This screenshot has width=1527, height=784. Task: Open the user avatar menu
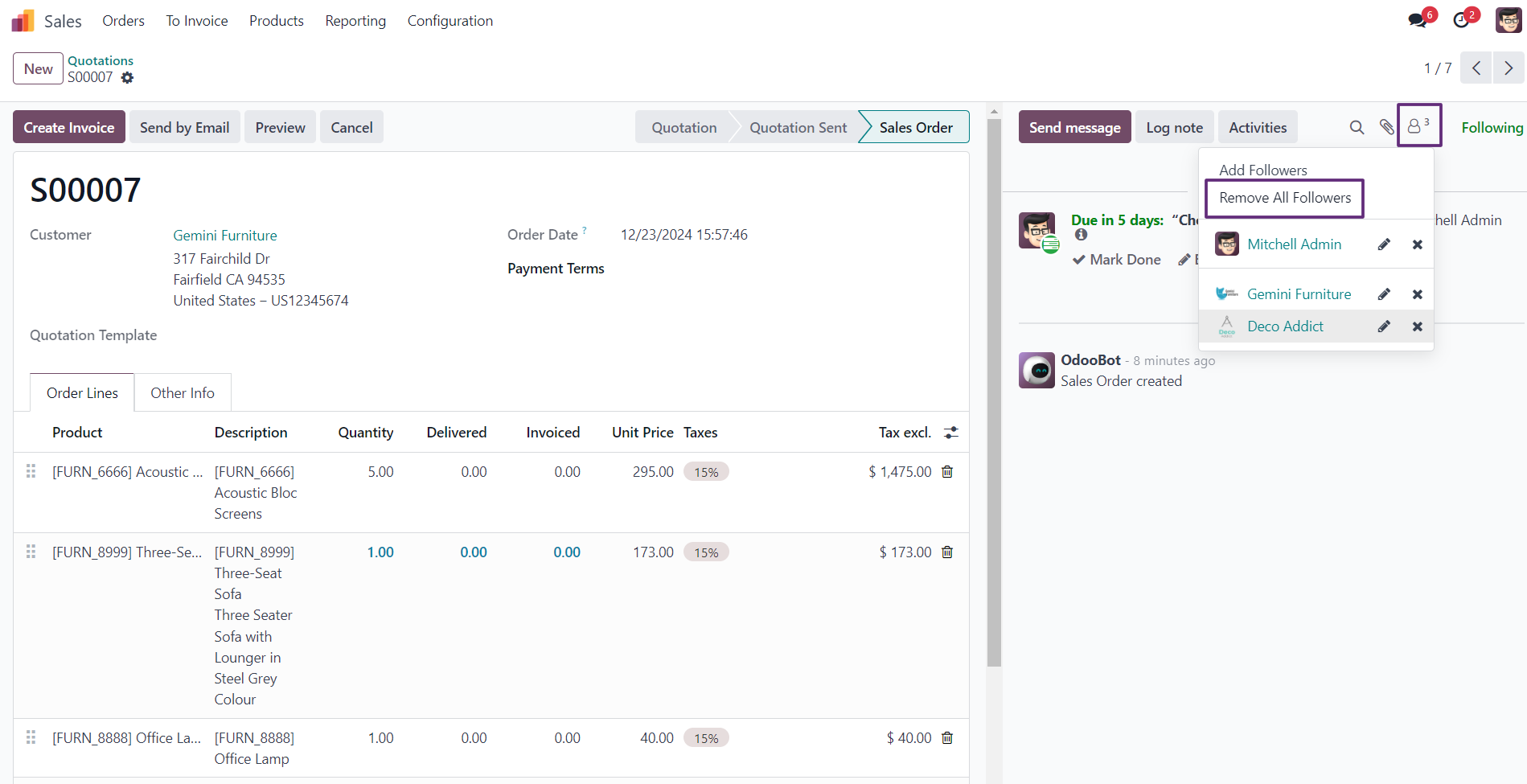[x=1509, y=21]
